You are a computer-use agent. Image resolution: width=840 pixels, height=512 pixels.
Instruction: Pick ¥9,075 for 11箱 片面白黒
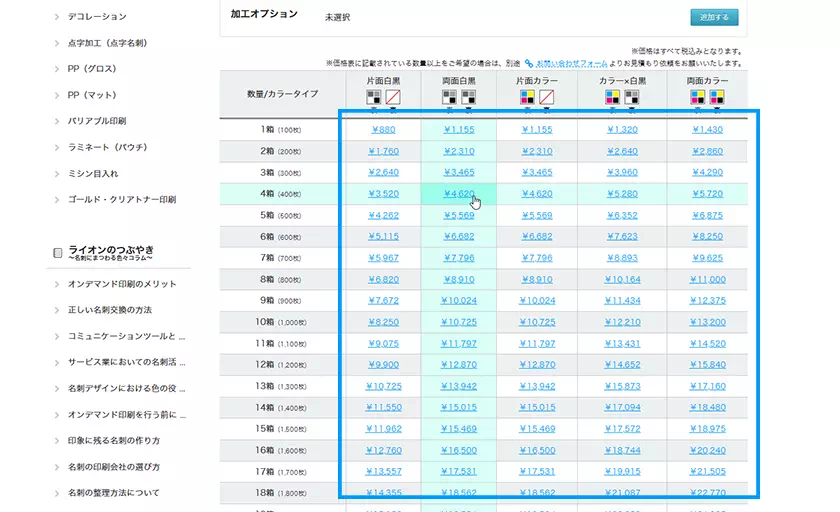(384, 343)
